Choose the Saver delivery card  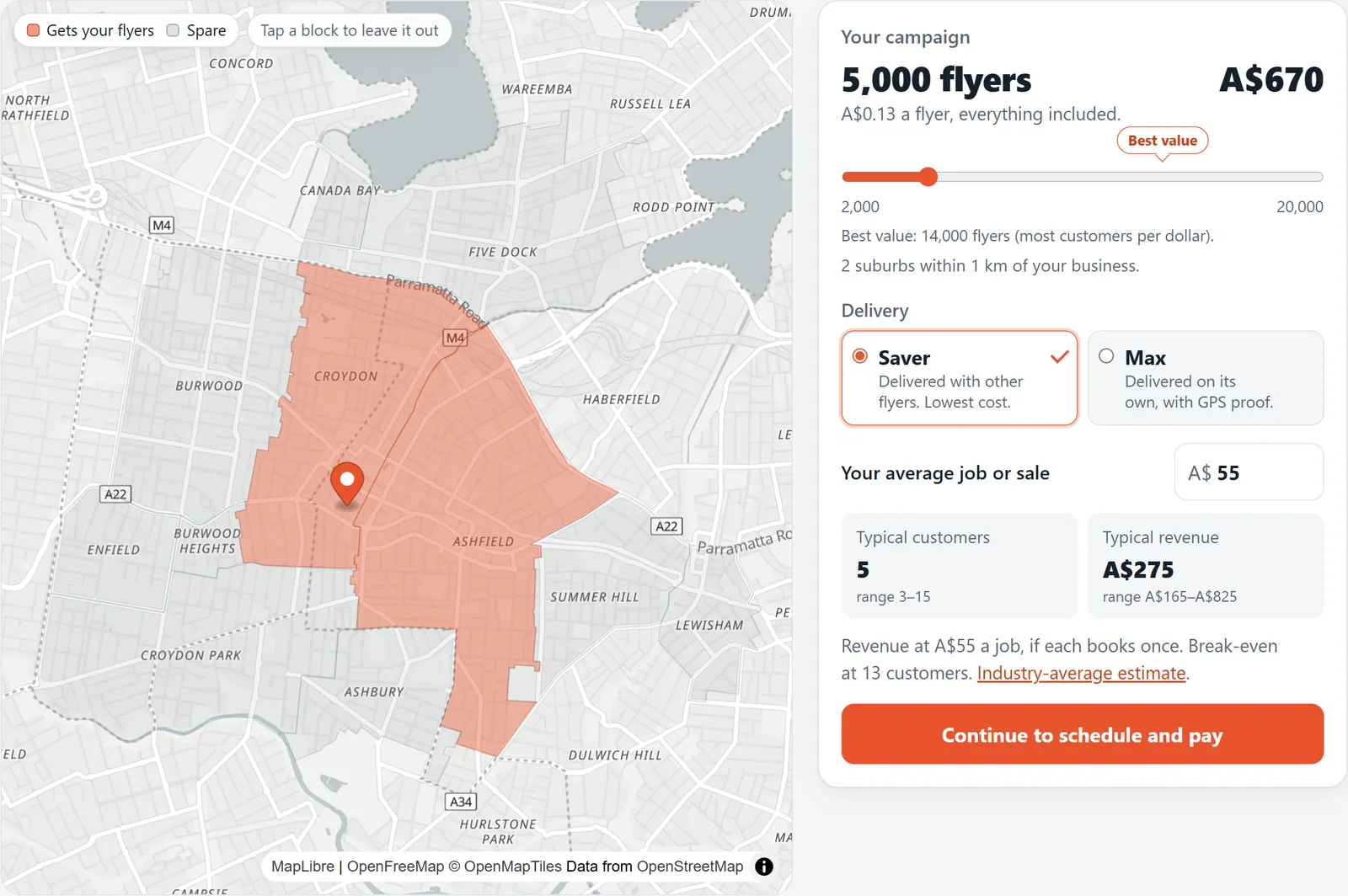pos(960,378)
